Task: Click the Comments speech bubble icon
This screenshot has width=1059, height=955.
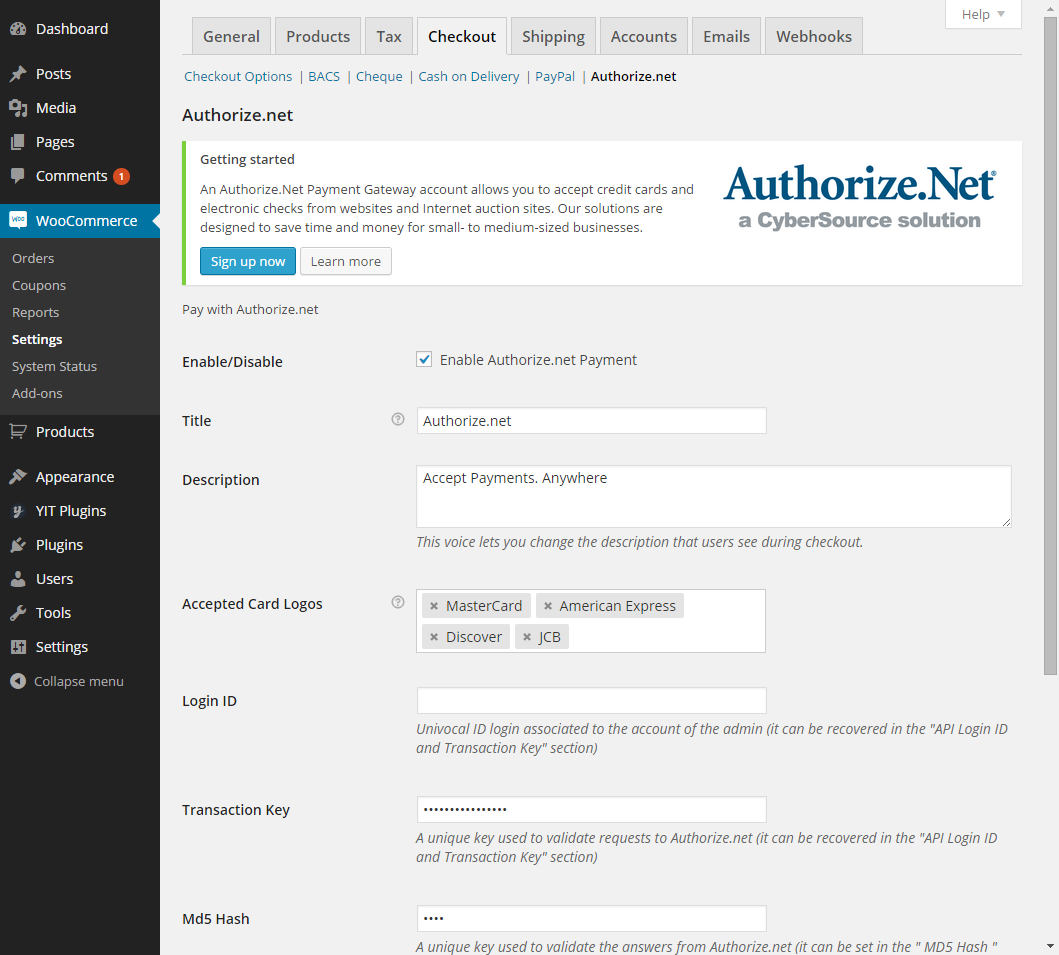Action: pos(18,176)
